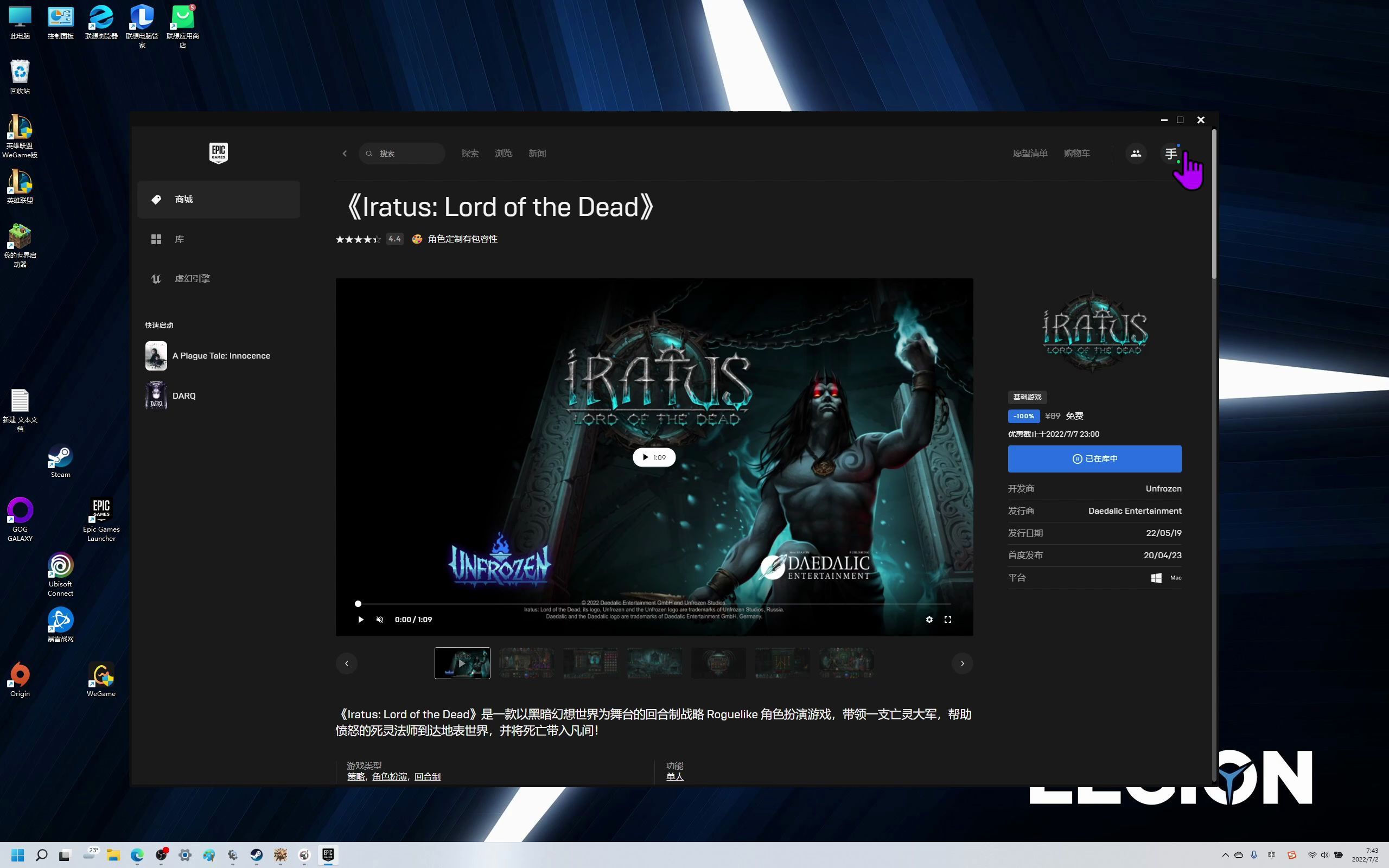
Task: Show next media with right carousel arrow
Action: [962, 663]
